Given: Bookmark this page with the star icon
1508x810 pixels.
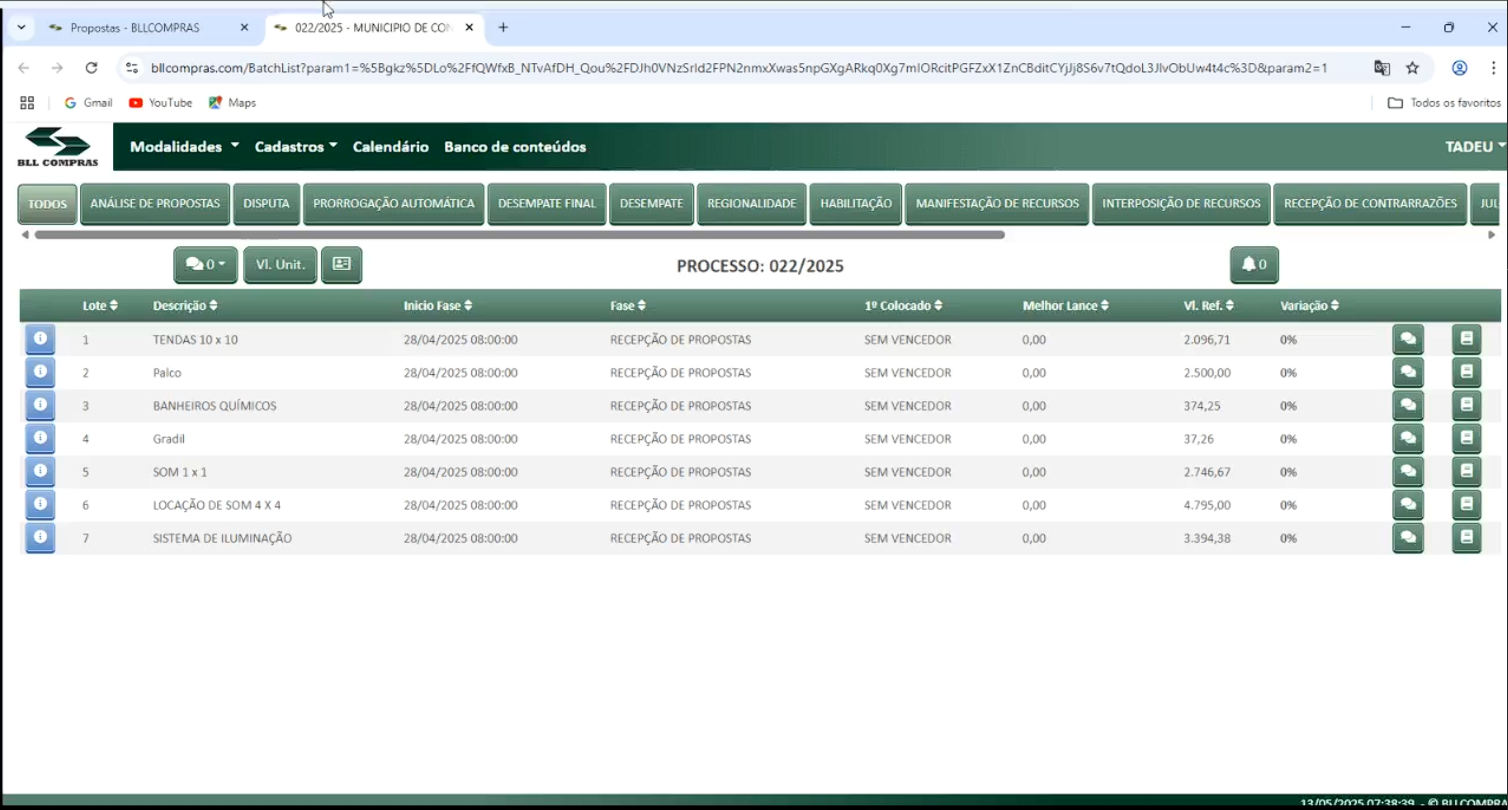Looking at the screenshot, I should [x=1412, y=68].
